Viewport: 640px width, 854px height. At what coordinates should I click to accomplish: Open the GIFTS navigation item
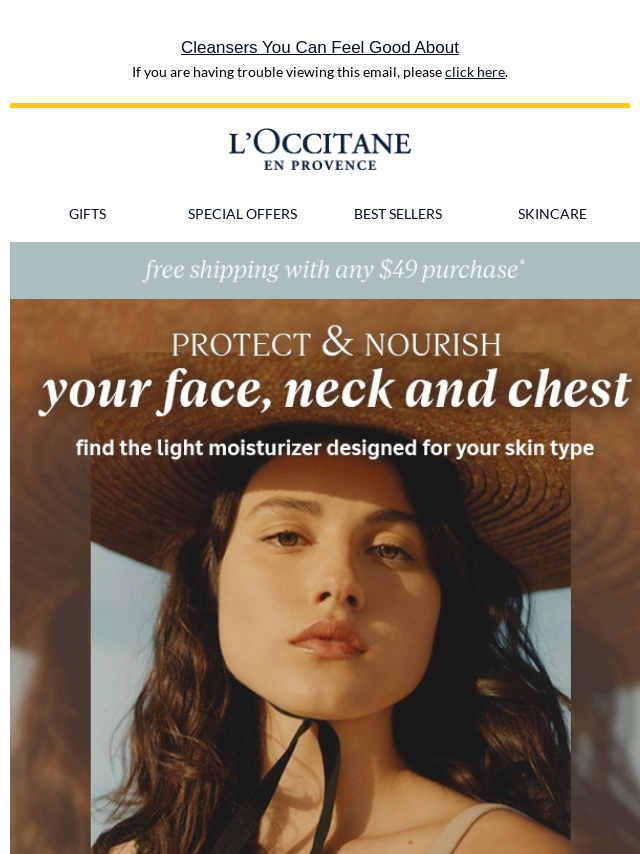(x=87, y=214)
